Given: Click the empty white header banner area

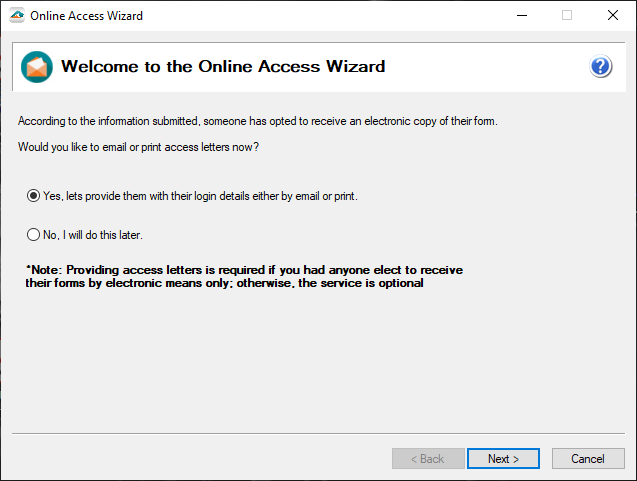Looking at the screenshot, I should pyautogui.click(x=480, y=67).
